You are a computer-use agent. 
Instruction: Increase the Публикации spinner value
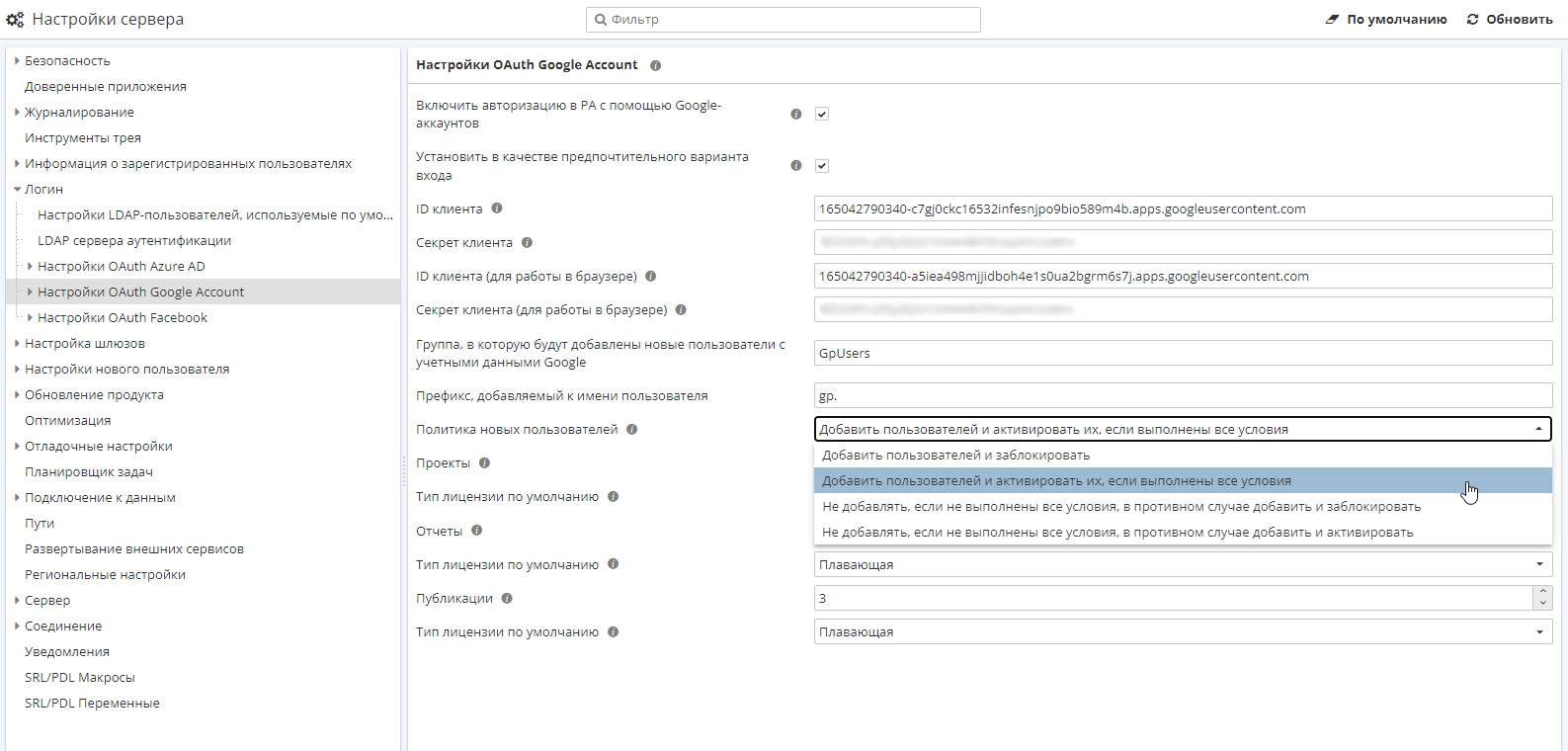tap(1542, 592)
